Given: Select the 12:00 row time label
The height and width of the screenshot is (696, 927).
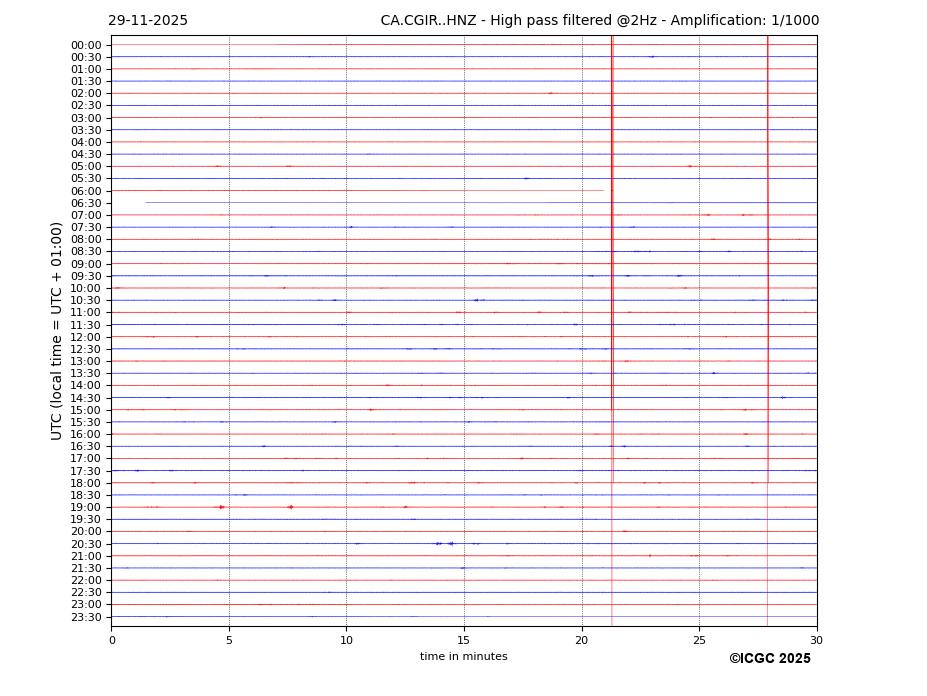Looking at the screenshot, I should coord(86,337).
